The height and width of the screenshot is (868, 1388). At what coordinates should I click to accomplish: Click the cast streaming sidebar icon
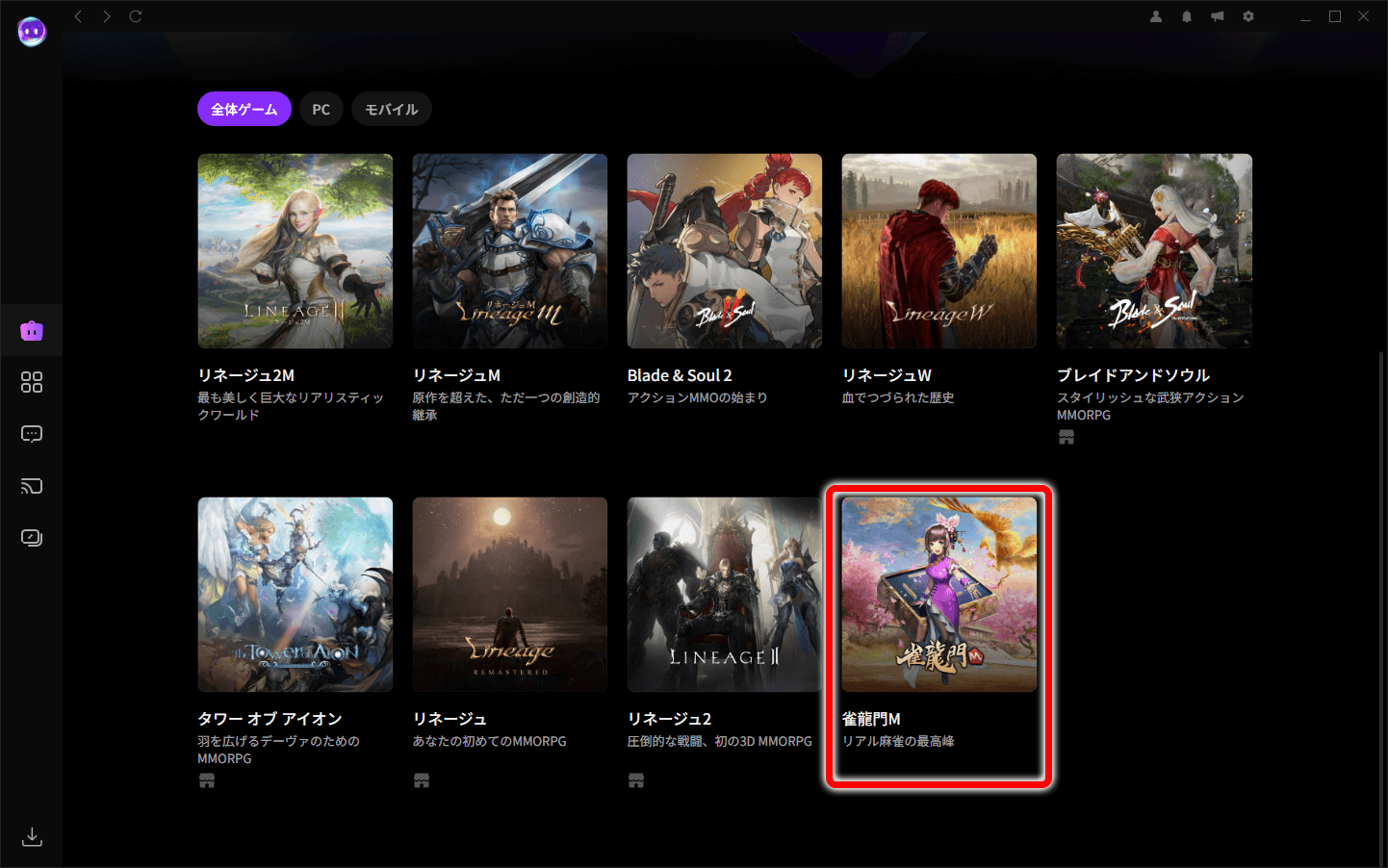coord(32,486)
